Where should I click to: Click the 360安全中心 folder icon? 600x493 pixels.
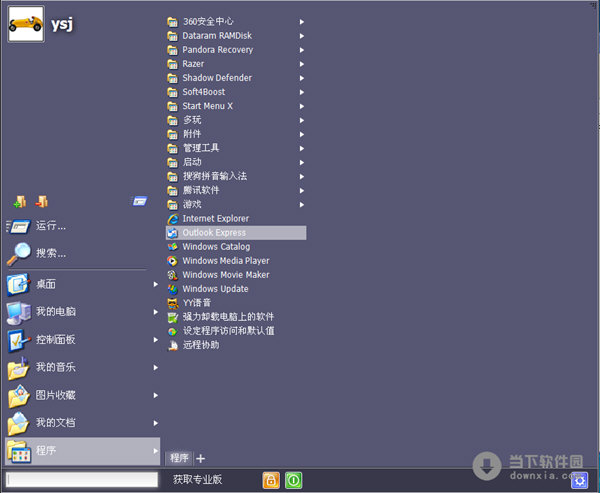(173, 22)
